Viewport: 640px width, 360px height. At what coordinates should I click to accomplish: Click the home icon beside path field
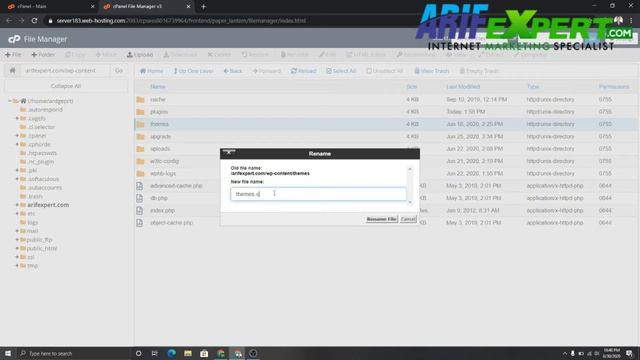13,71
